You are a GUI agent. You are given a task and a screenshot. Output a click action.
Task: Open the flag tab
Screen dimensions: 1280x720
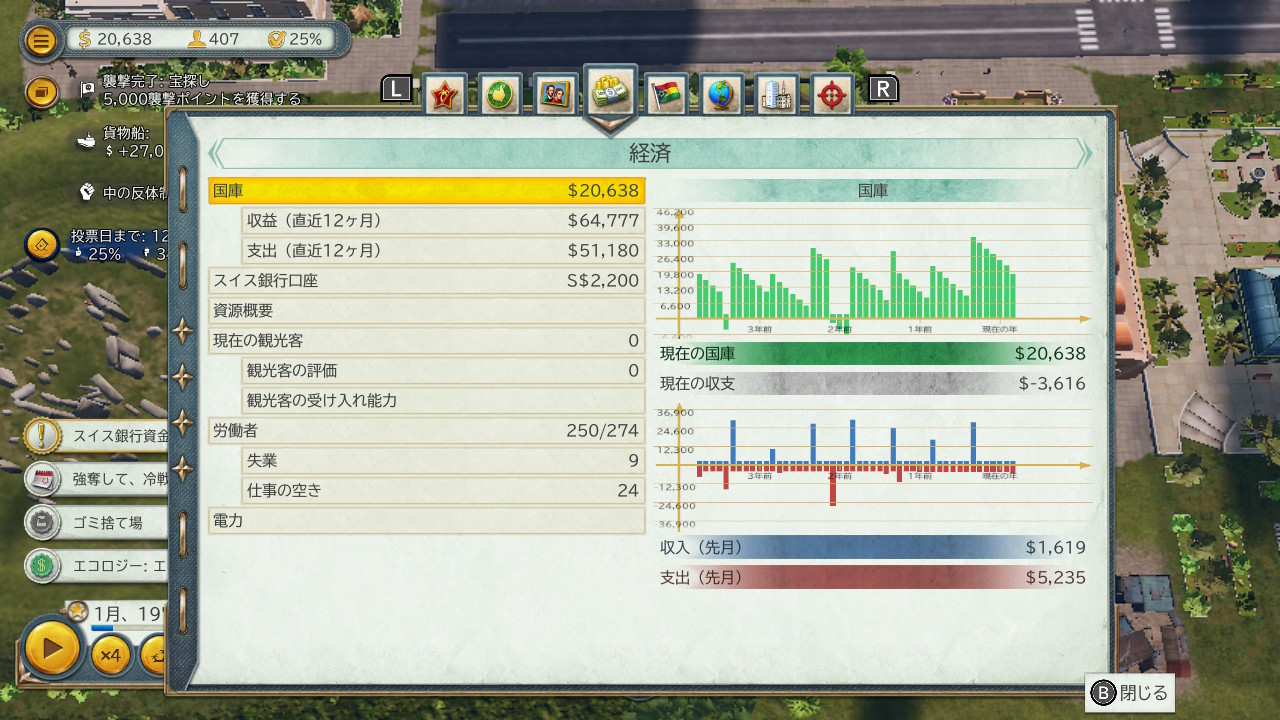(666, 95)
